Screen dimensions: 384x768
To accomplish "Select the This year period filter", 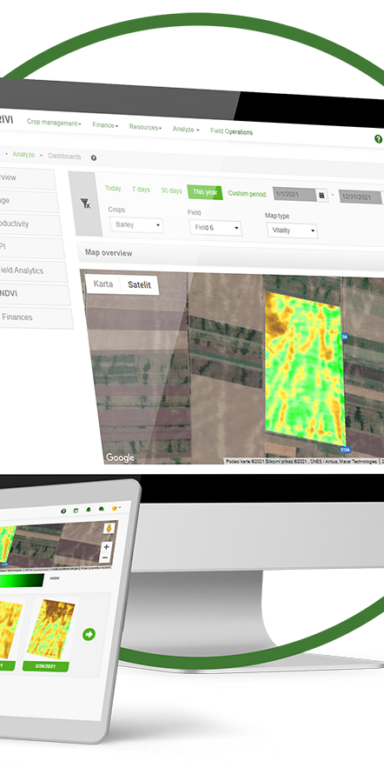I will [205, 192].
